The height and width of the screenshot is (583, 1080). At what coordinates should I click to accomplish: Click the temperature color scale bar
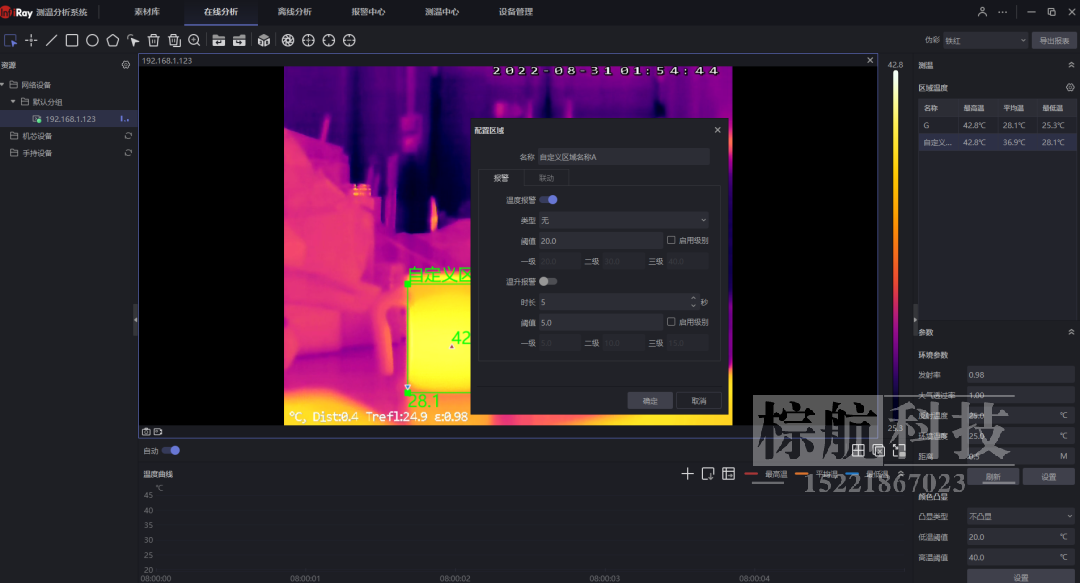click(895, 245)
